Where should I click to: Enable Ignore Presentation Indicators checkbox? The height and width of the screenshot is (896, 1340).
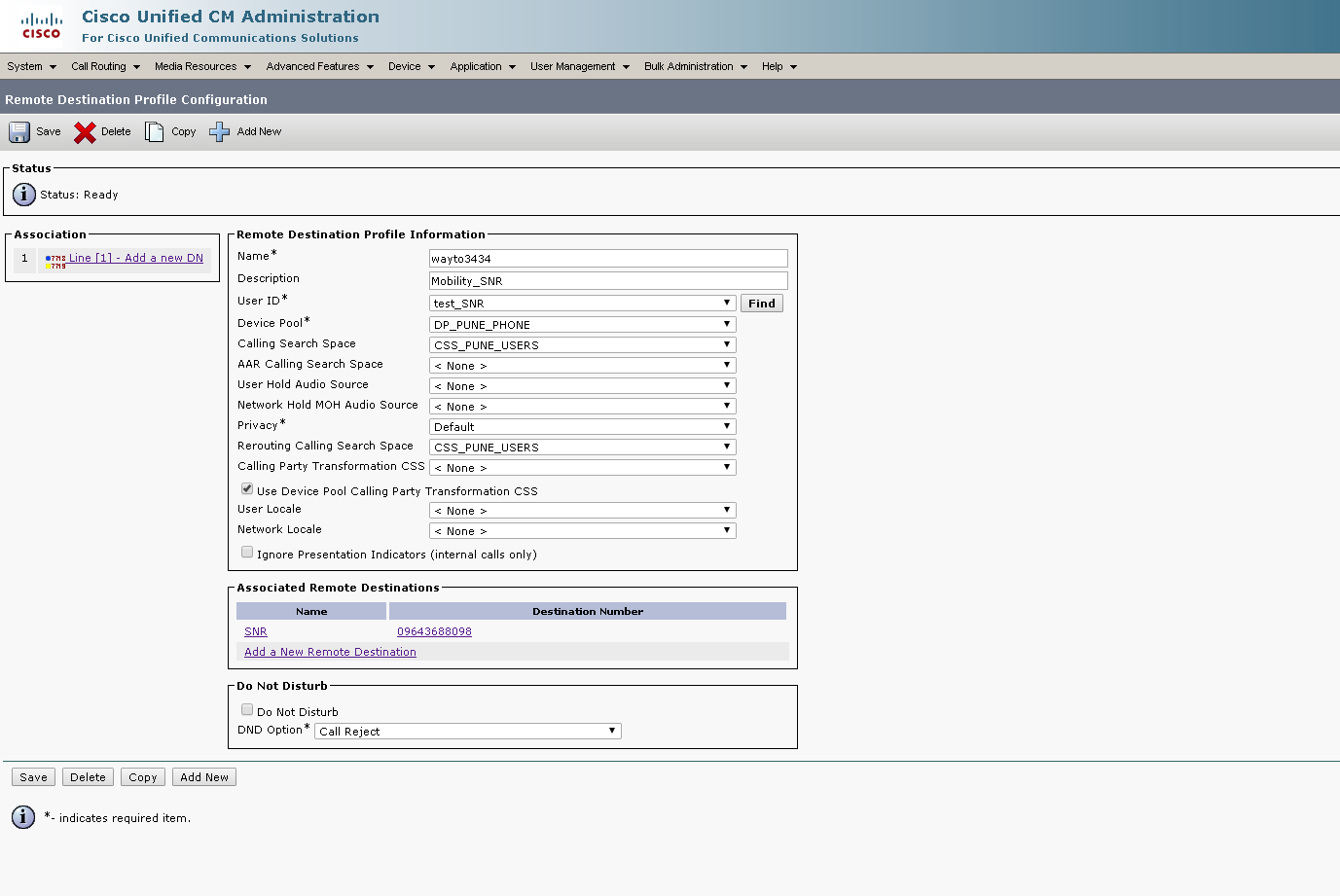pos(247,553)
